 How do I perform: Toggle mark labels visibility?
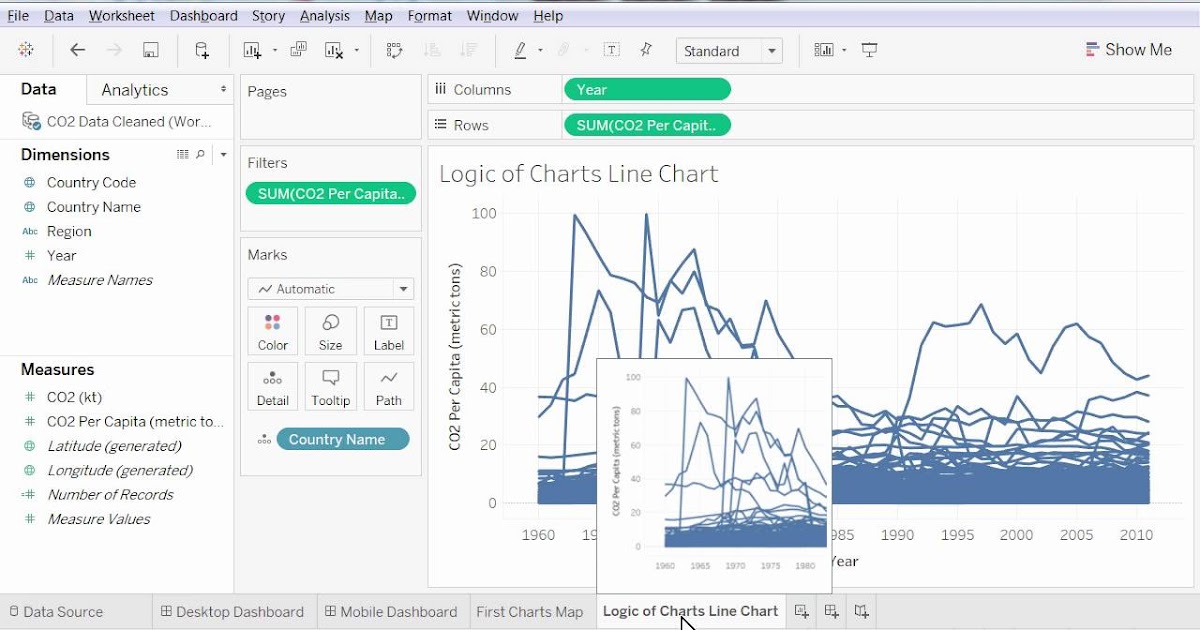point(611,50)
